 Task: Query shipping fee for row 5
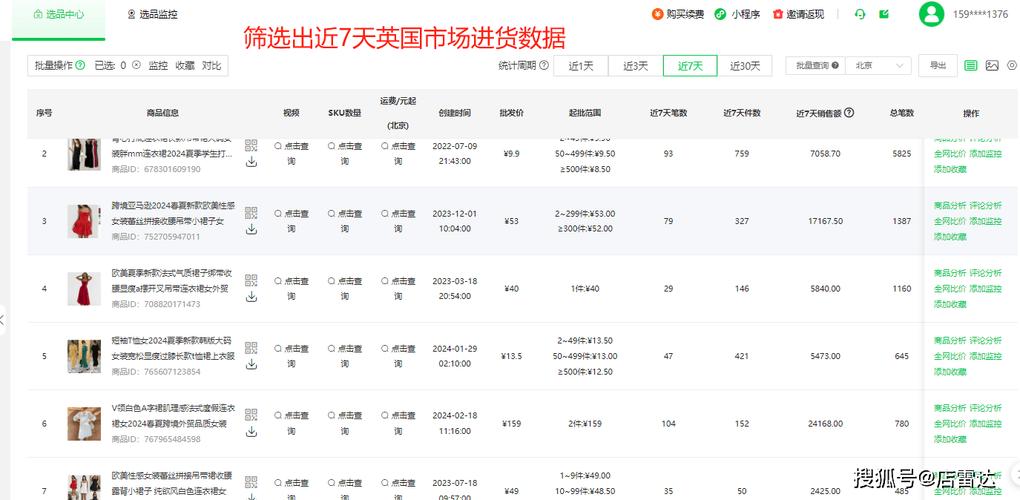coord(398,356)
